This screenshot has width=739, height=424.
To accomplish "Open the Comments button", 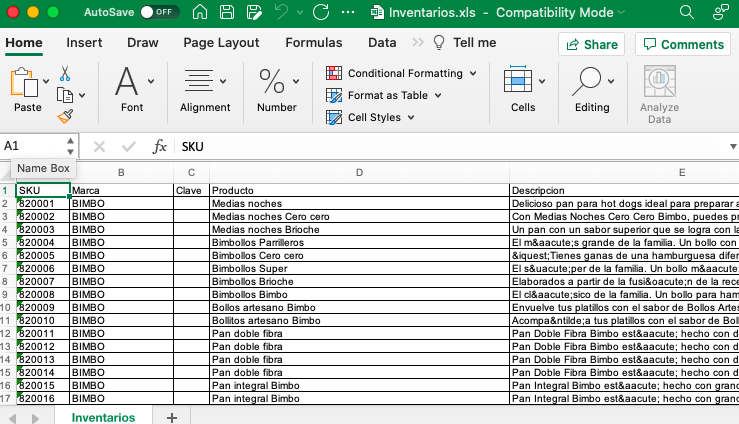I will tap(683, 44).
